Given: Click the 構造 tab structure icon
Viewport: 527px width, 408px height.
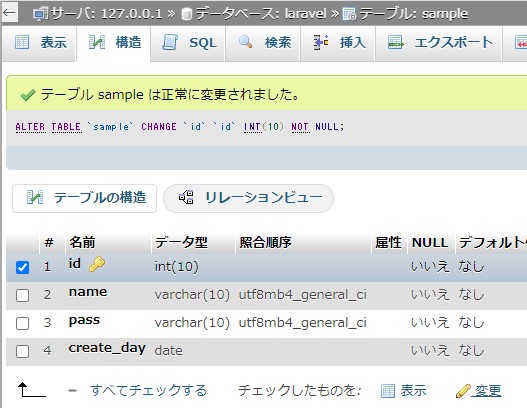Looking at the screenshot, I should [97, 42].
